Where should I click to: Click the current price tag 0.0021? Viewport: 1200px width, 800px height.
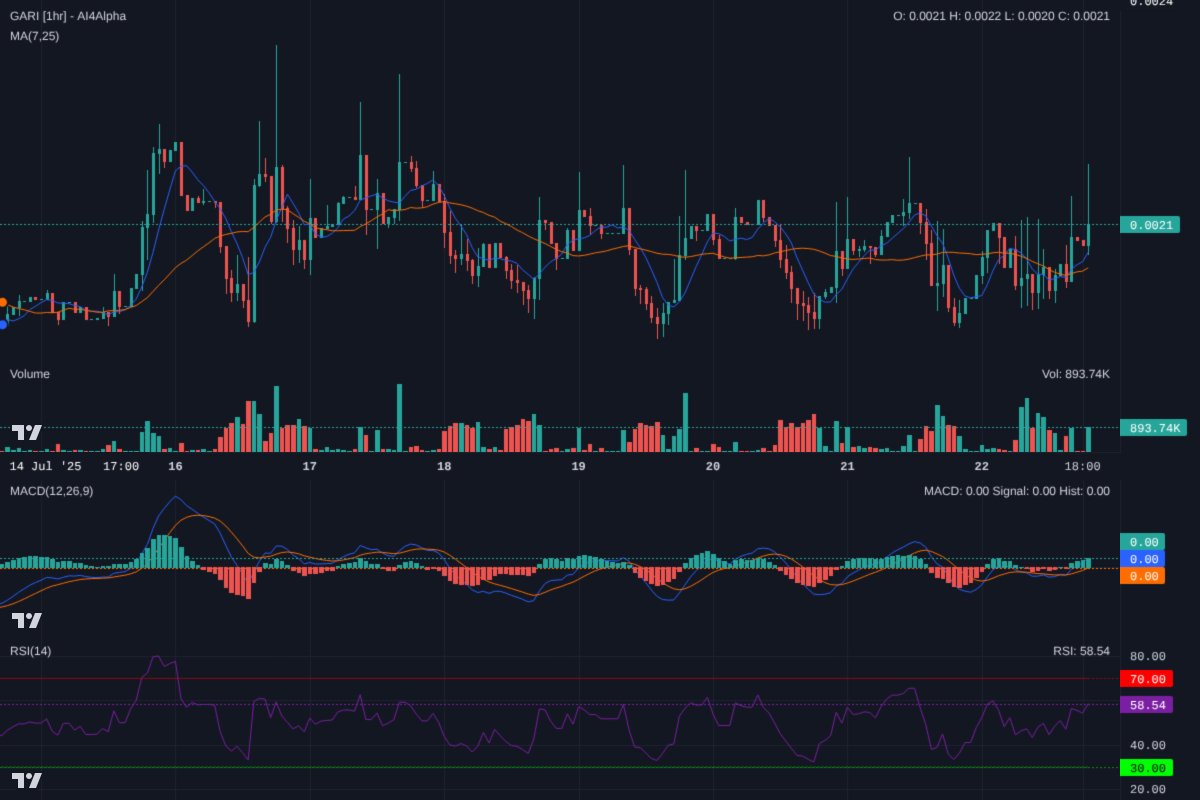point(1150,225)
